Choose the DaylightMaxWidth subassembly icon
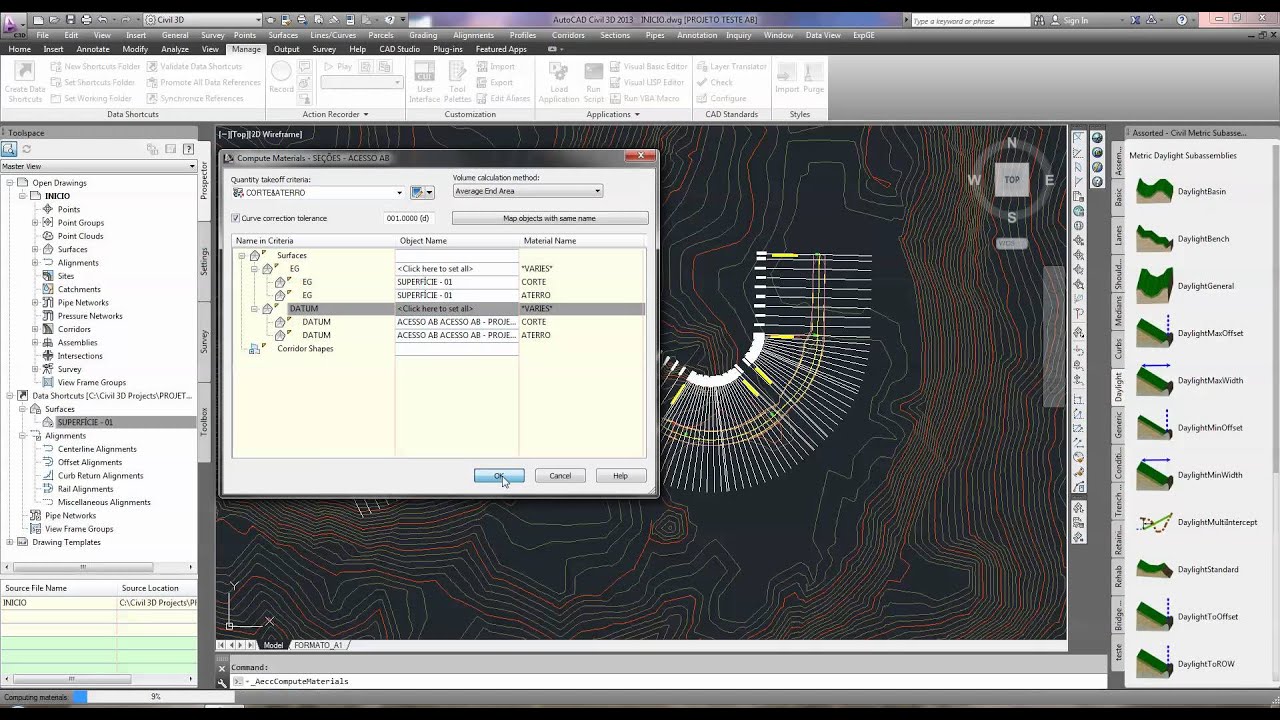Screen dimensions: 1280x720 pyautogui.click(x=1154, y=380)
